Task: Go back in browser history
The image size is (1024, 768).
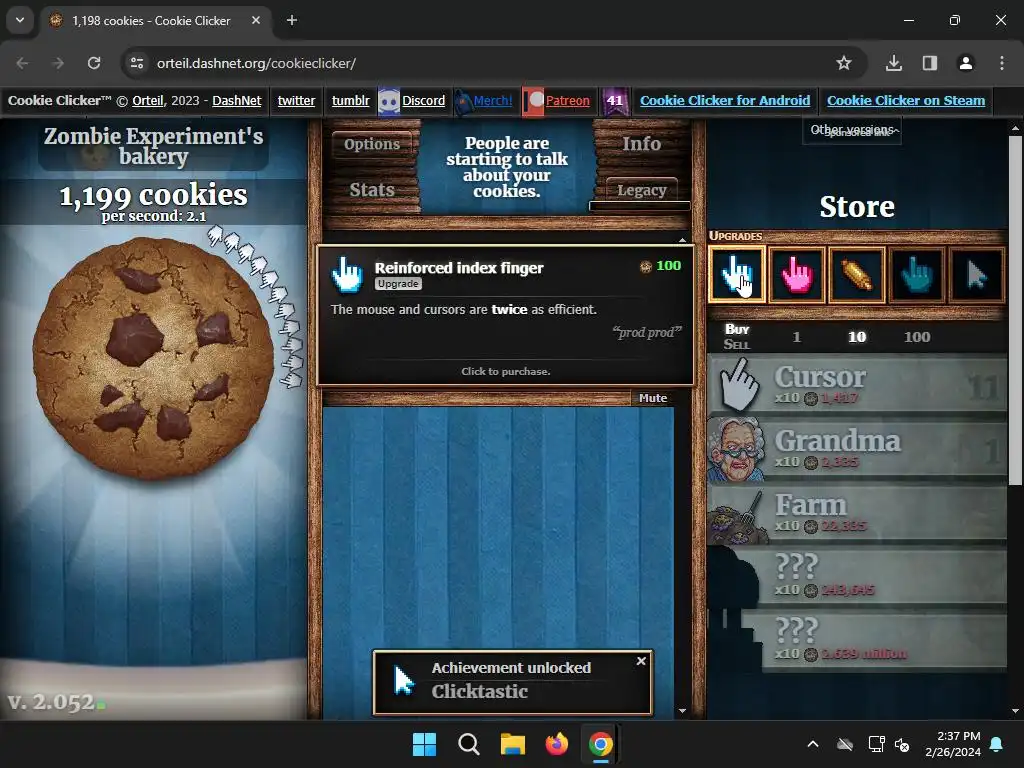Action: click(x=22, y=63)
